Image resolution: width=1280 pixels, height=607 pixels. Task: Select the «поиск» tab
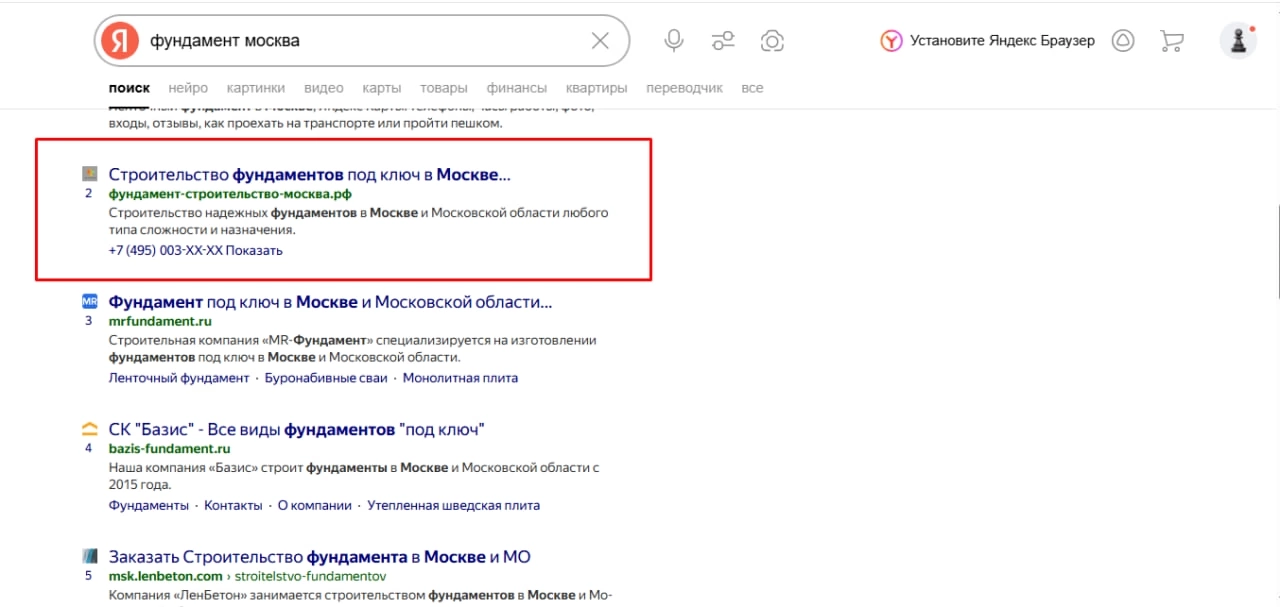(129, 88)
